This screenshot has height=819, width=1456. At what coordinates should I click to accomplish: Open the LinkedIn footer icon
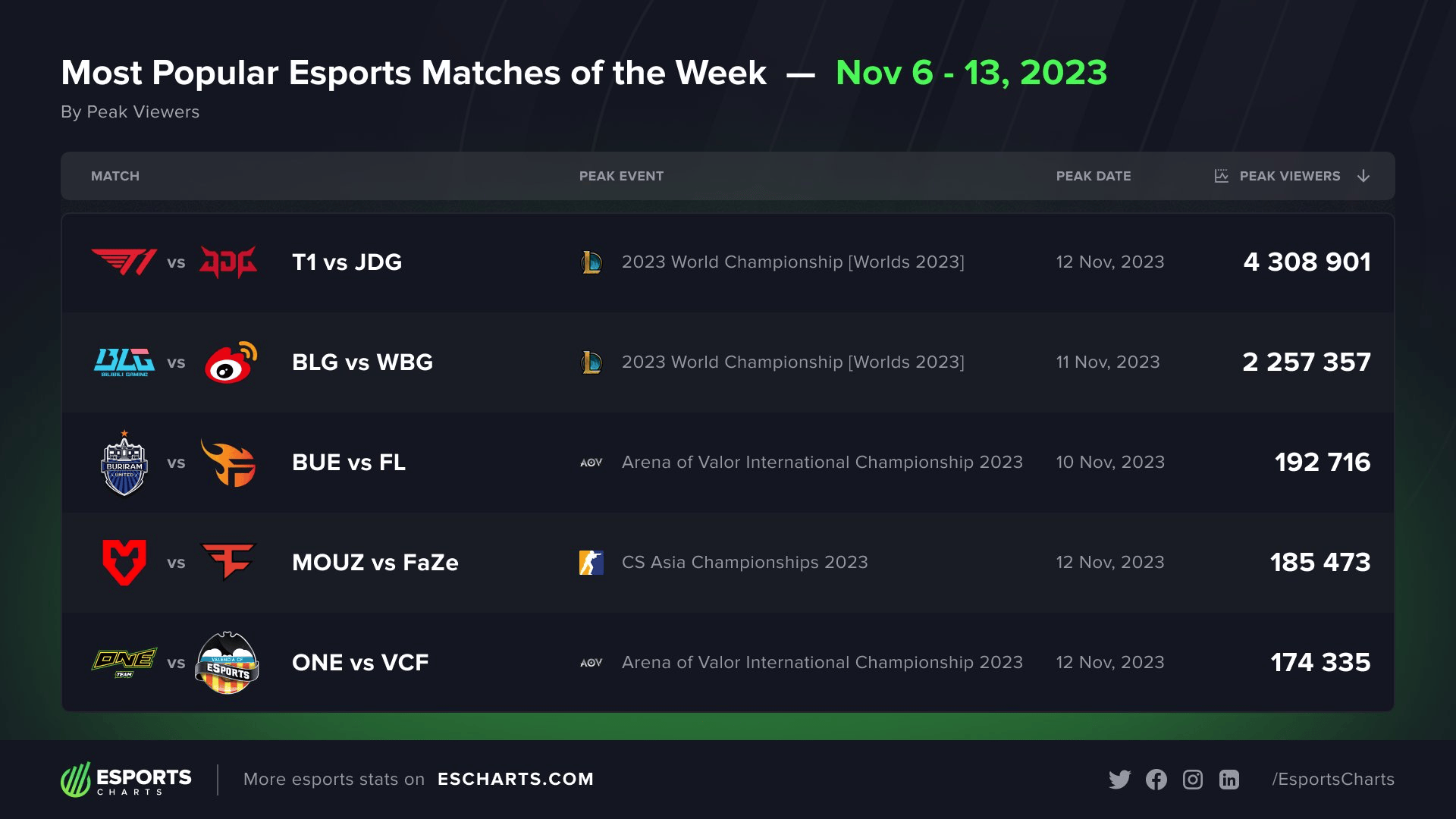coord(1229,780)
